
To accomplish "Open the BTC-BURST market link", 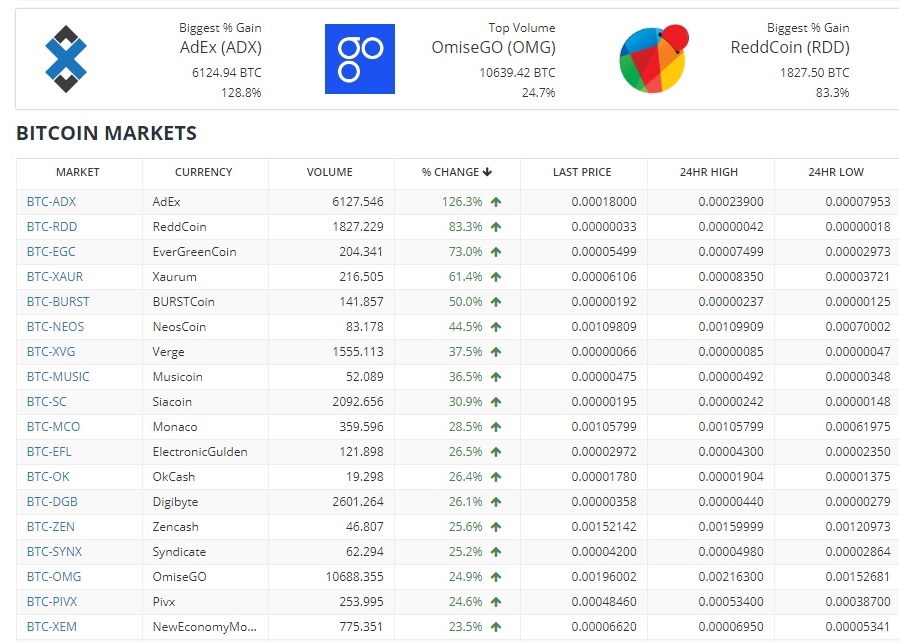I will pos(58,302).
